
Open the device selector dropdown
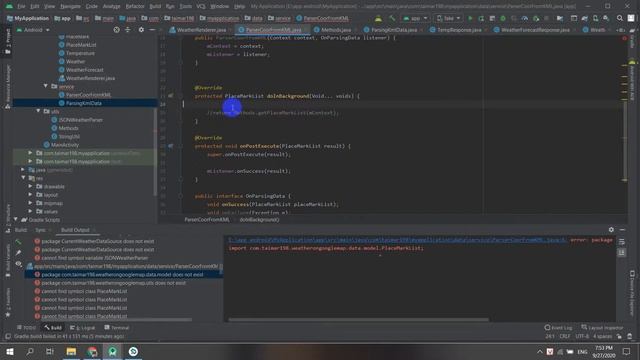click(x=448, y=18)
